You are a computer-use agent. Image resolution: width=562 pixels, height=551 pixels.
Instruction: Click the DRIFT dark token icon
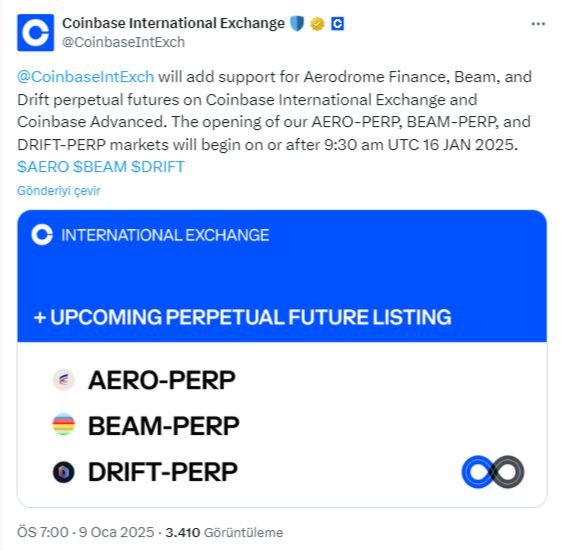tap(64, 472)
